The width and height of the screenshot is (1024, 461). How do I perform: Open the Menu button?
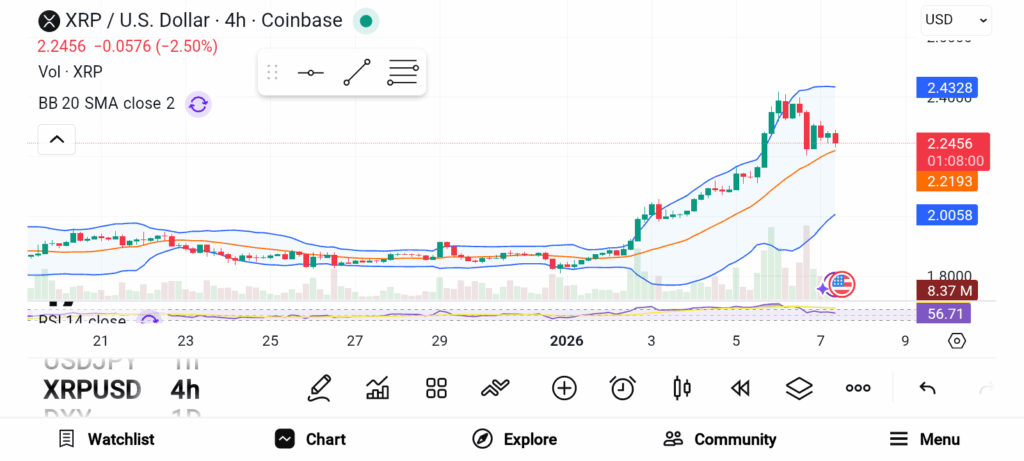point(925,439)
